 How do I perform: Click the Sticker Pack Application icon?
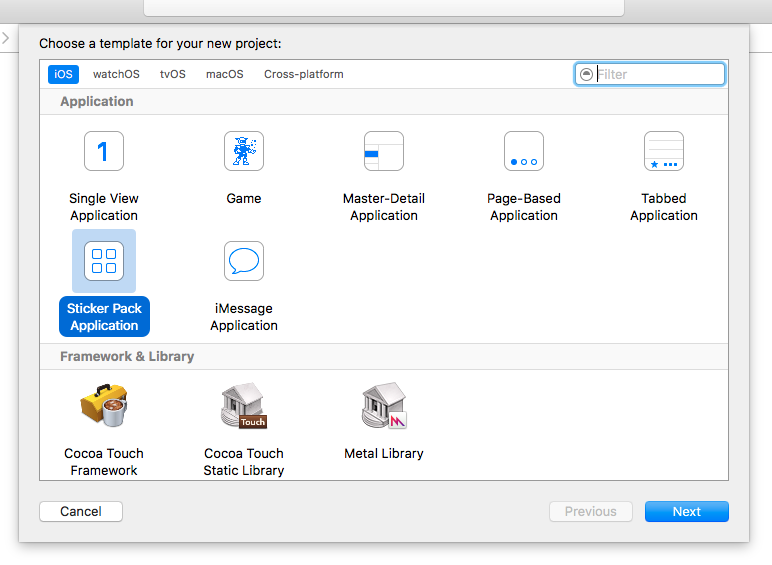[x=104, y=261]
